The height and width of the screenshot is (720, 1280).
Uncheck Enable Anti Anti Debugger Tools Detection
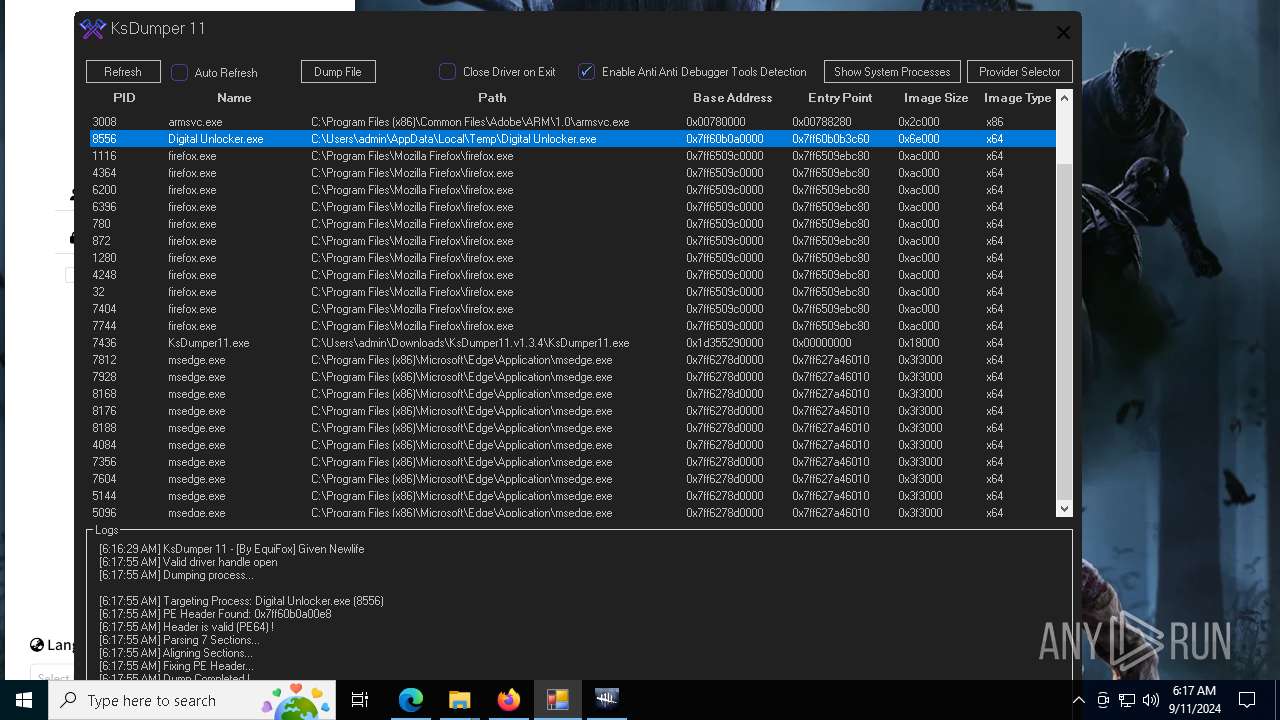click(587, 72)
